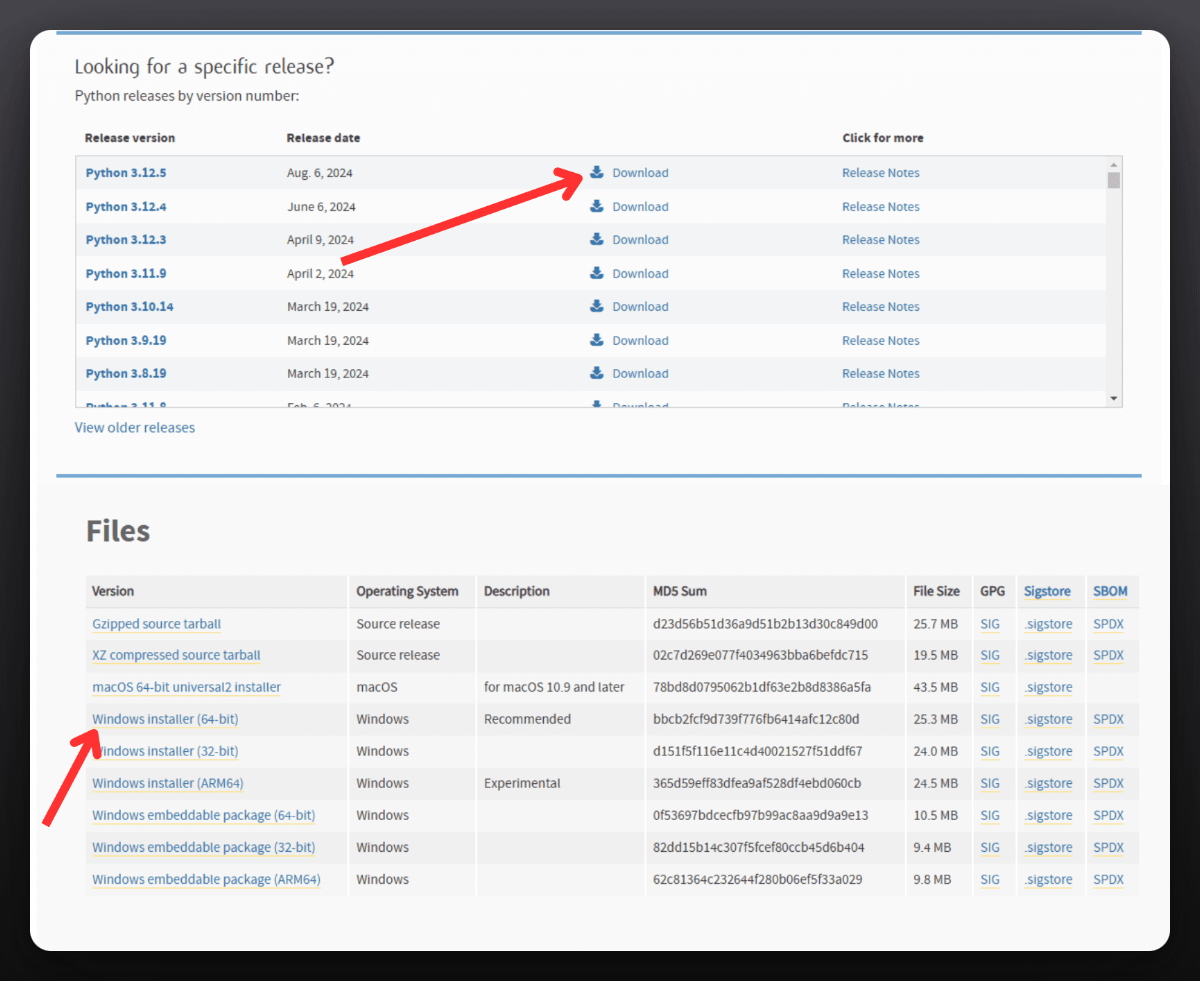Open SPDX link for Gzipped source tarball
Screen dimensions: 1200x981
tap(1108, 624)
